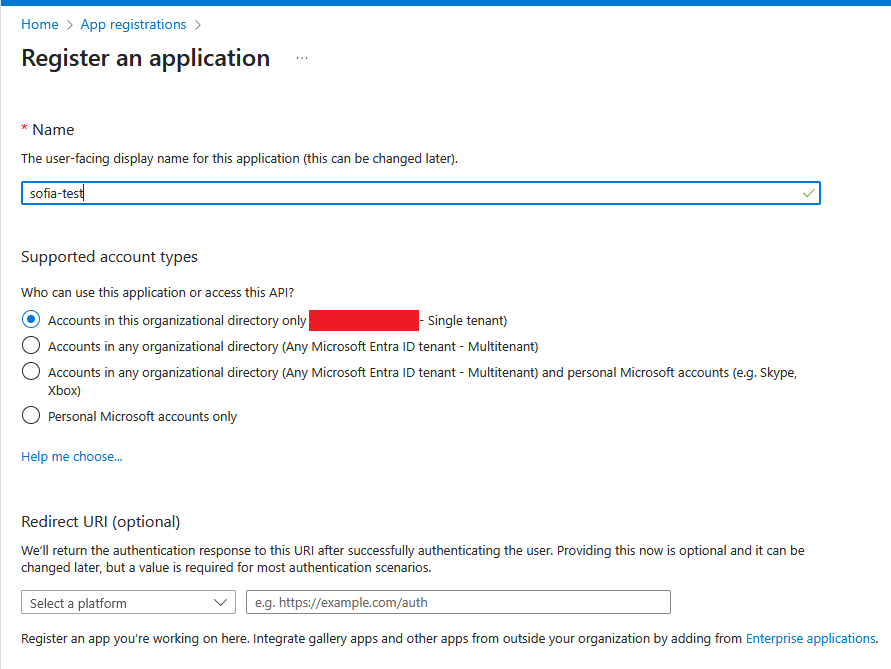
Task: Click the chevron after App registrations breadcrumb
Action: tap(198, 24)
